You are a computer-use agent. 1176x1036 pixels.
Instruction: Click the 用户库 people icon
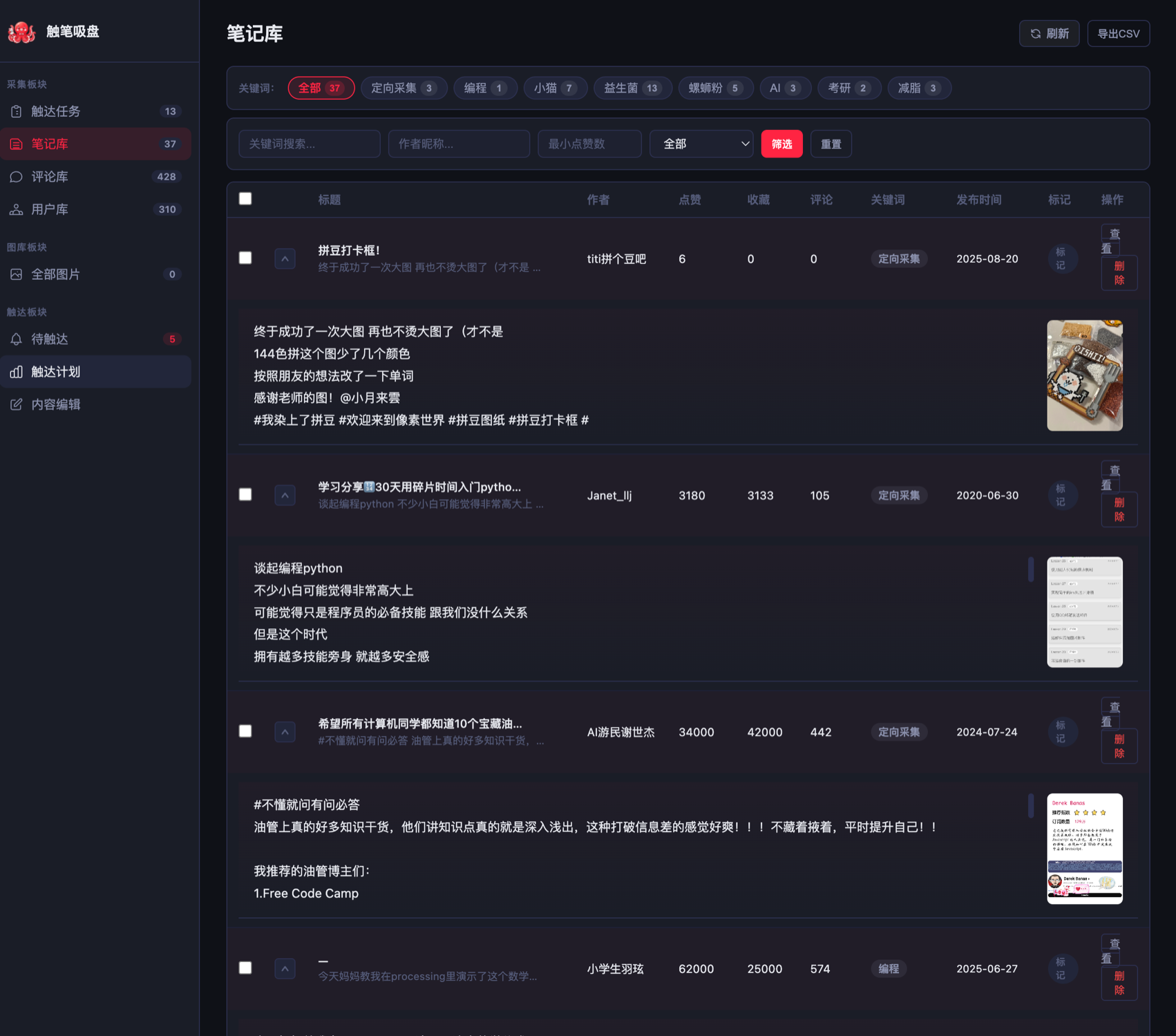tap(17, 209)
